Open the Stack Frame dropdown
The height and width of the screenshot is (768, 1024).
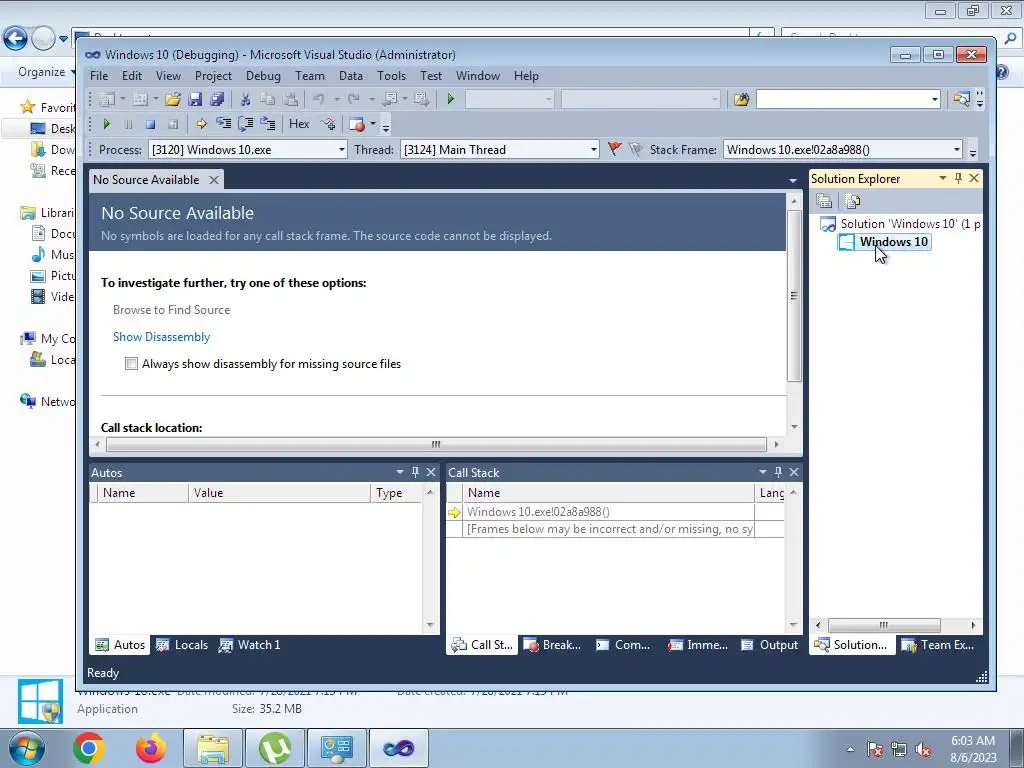coord(956,150)
